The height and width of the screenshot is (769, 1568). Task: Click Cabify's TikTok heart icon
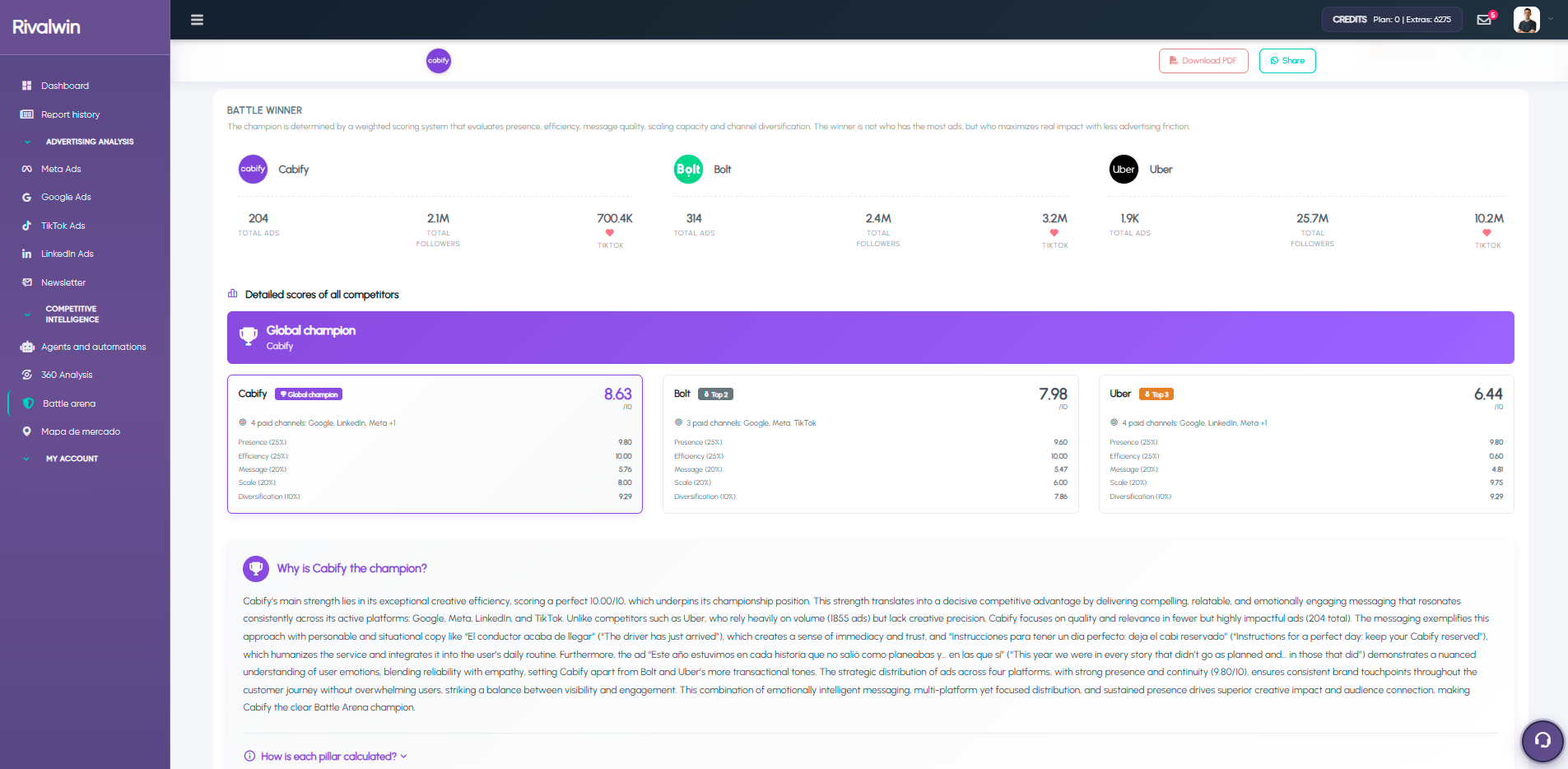[610, 233]
